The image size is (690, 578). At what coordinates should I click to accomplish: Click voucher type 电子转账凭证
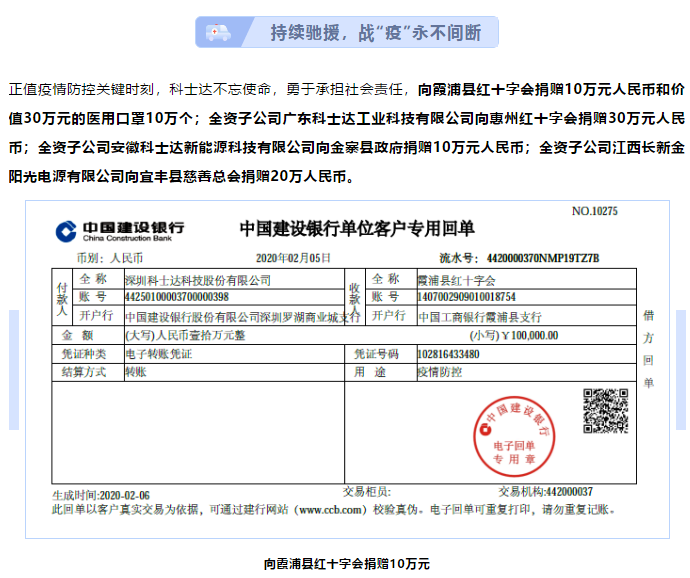click(159, 354)
